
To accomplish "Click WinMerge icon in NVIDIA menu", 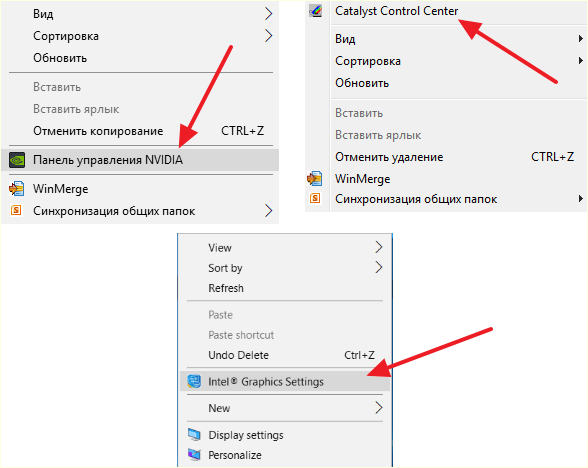I will (16, 189).
